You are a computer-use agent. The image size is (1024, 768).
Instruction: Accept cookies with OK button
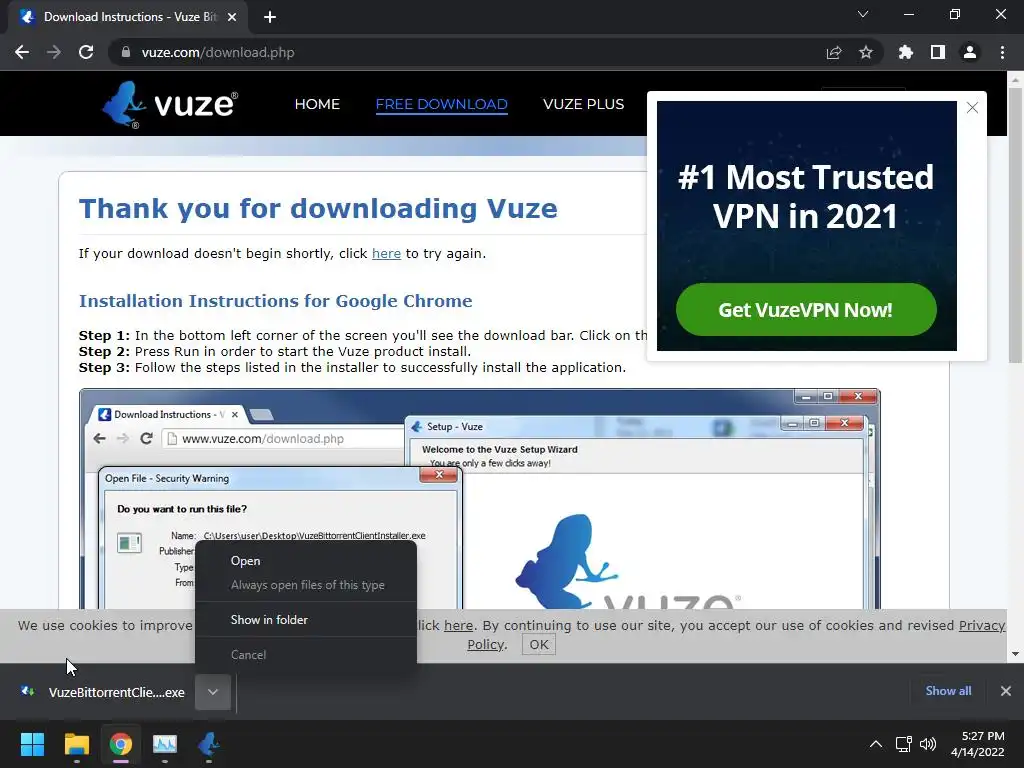tap(539, 645)
